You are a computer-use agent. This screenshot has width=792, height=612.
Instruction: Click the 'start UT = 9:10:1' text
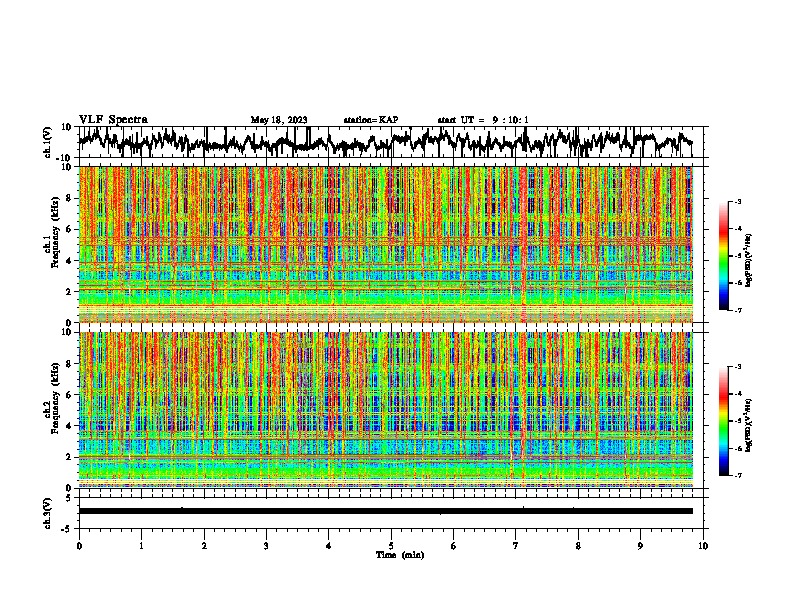coord(483,120)
